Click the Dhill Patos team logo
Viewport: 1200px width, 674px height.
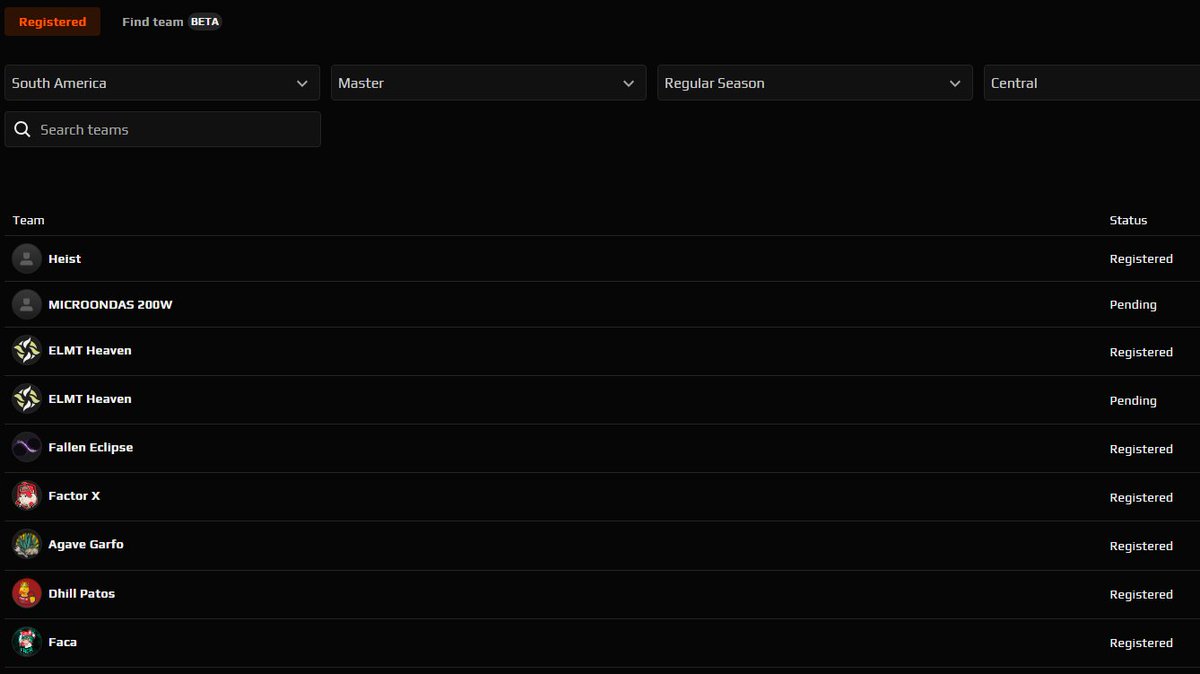coord(27,594)
